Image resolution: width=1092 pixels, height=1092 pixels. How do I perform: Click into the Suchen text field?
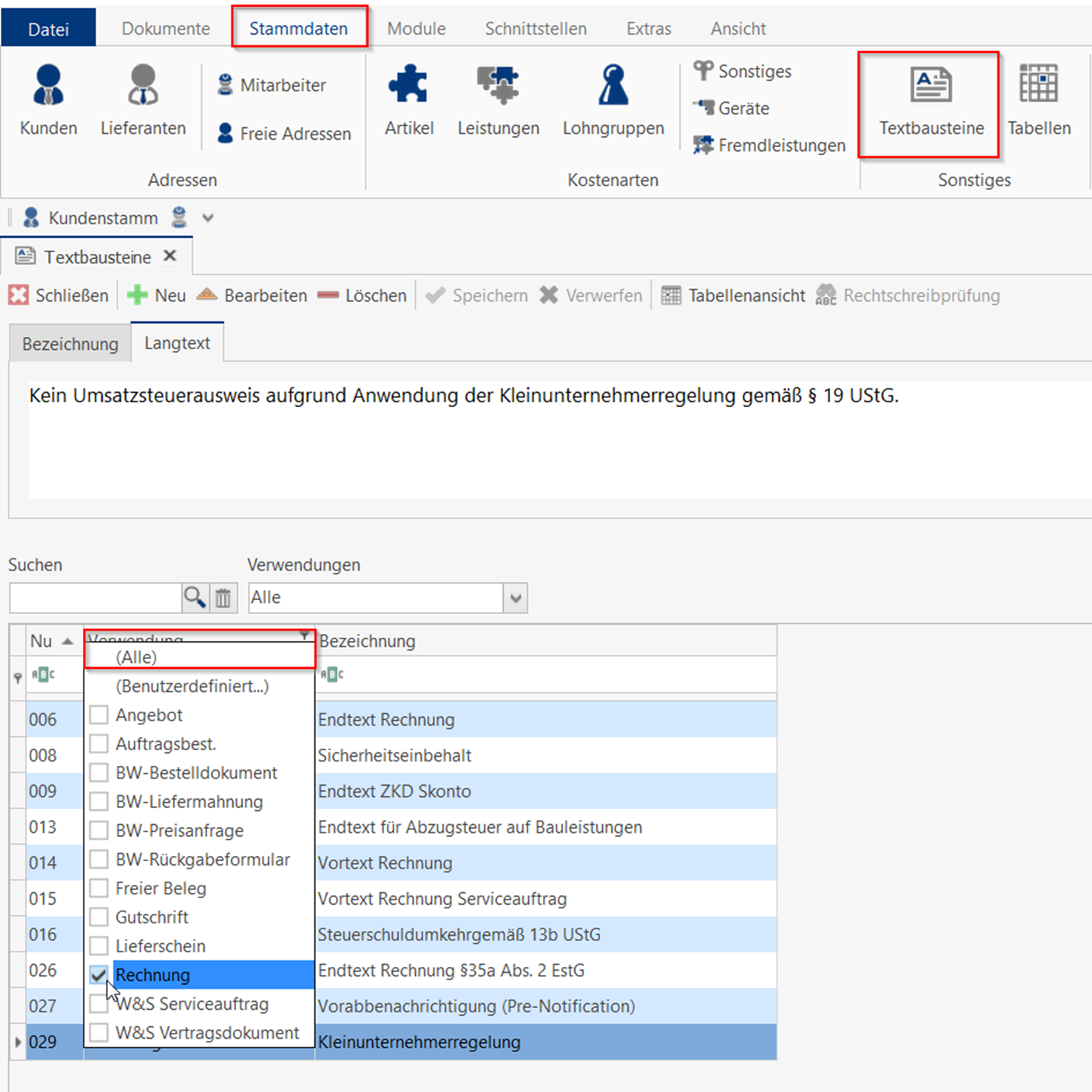click(x=95, y=598)
